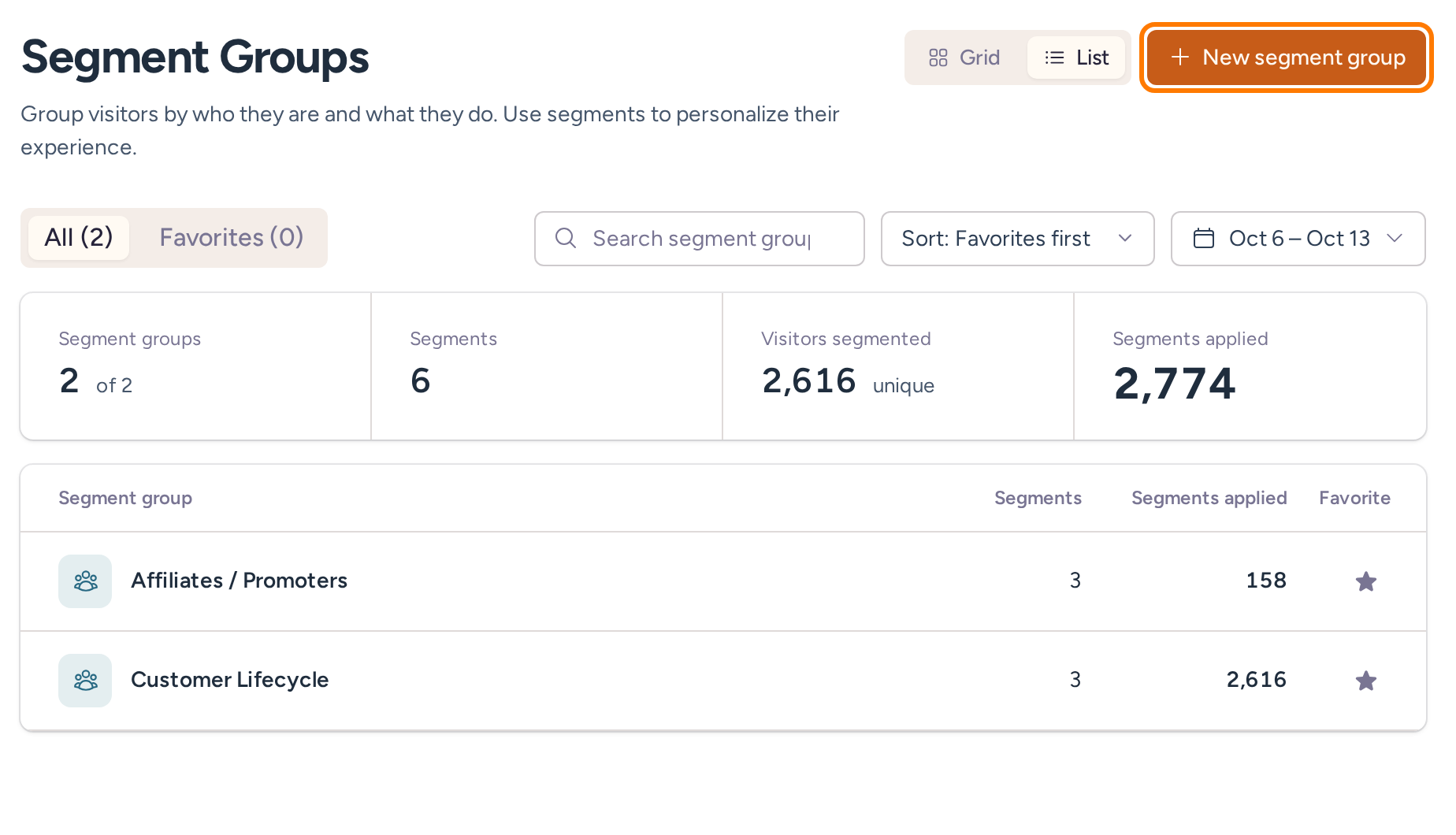Viewport: 1456px width, 835px height.
Task: Click the calendar icon in date picker
Action: (x=1203, y=238)
